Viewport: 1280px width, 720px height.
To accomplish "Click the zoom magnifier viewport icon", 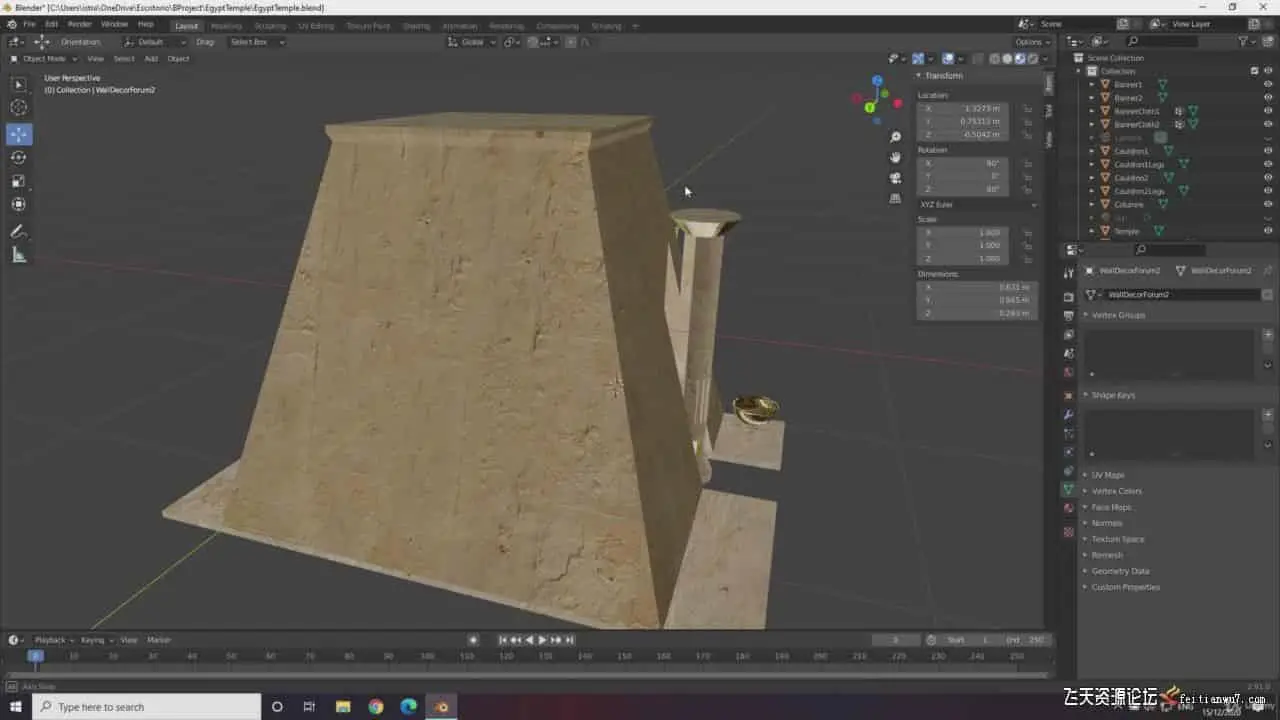I will pos(895,137).
